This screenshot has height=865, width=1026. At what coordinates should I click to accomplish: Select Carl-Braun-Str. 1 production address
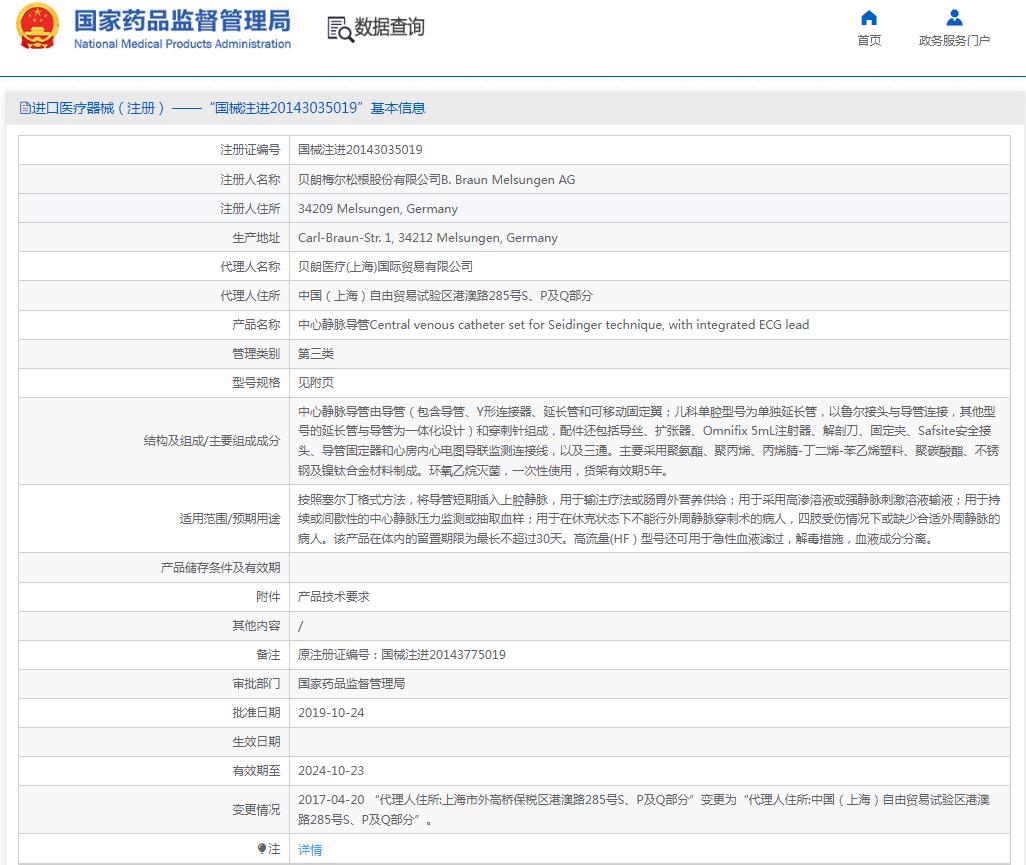point(427,238)
